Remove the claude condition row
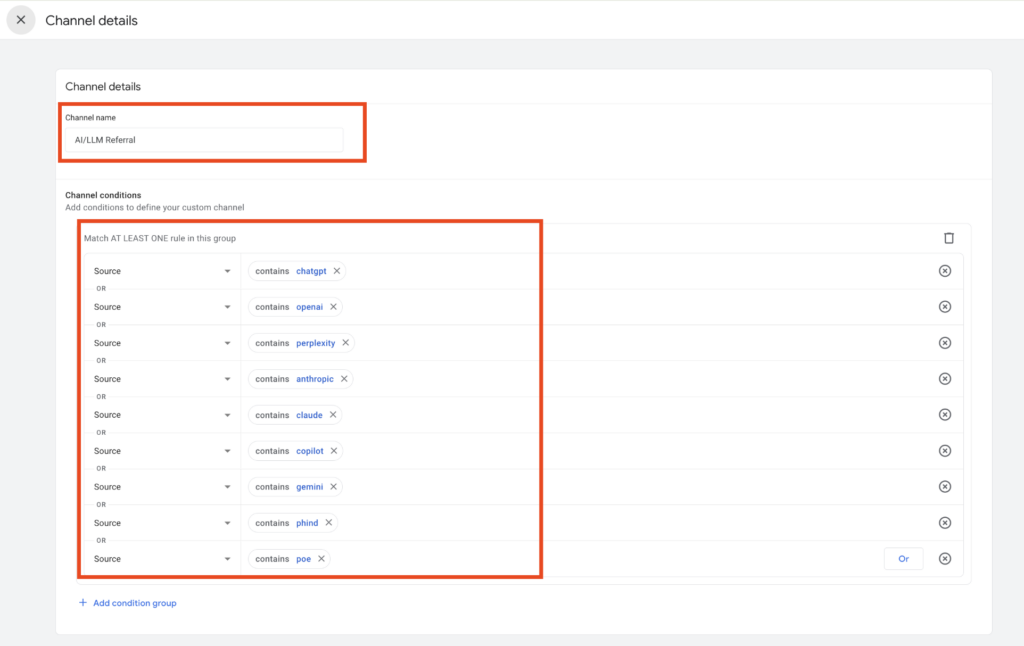Viewport: 1024px width, 646px height. [x=944, y=415]
